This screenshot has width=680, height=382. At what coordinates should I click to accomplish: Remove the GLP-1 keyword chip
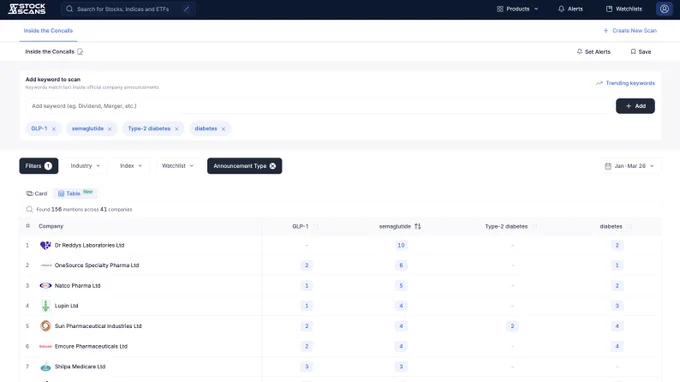coord(54,129)
